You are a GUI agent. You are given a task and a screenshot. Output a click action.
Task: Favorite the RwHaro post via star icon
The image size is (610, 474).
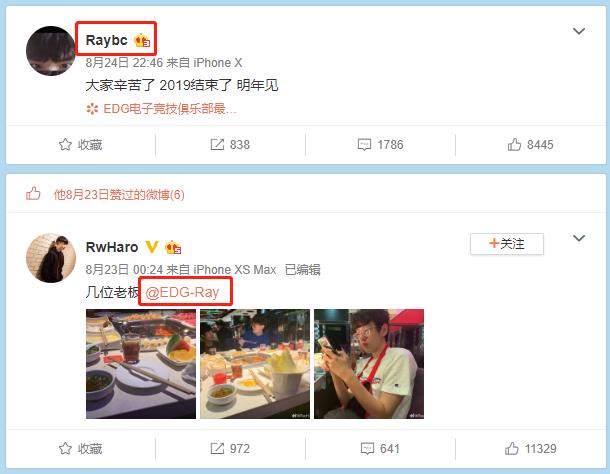(x=80, y=449)
